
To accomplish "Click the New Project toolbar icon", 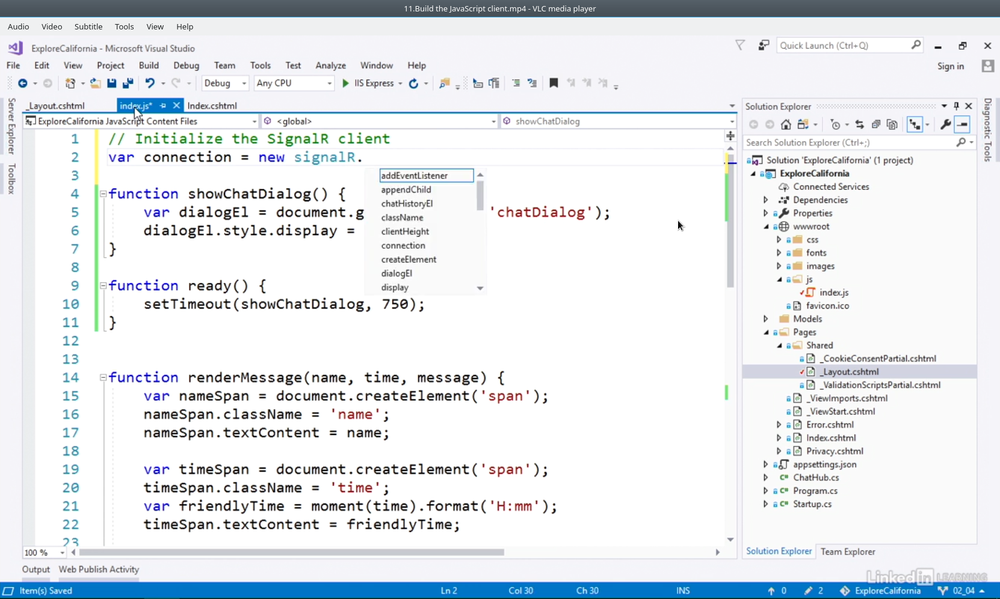I will (x=70, y=84).
